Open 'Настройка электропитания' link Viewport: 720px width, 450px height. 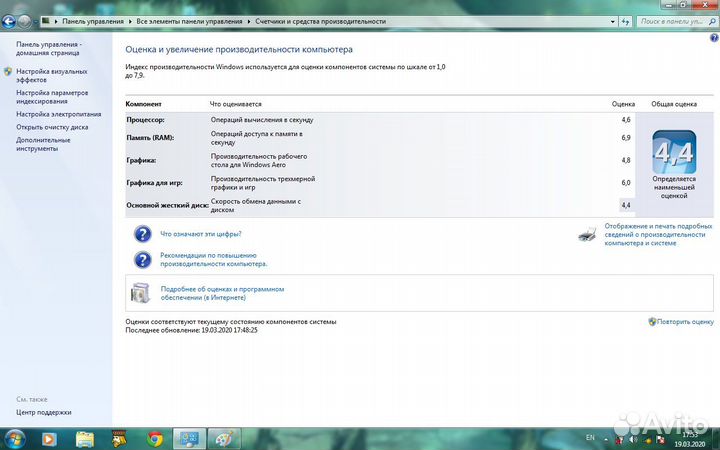(58, 114)
